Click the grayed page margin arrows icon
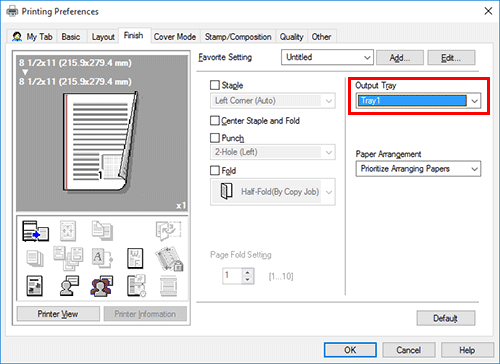The height and width of the screenshot is (364, 500). [68, 231]
